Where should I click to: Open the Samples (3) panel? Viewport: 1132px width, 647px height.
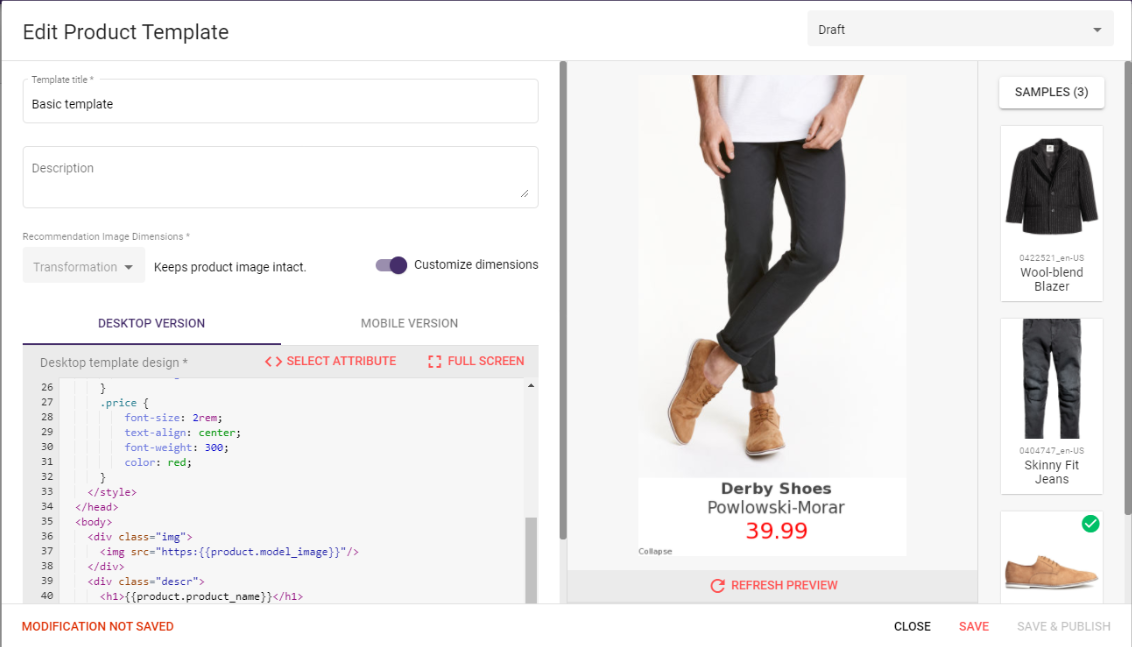[1051, 92]
